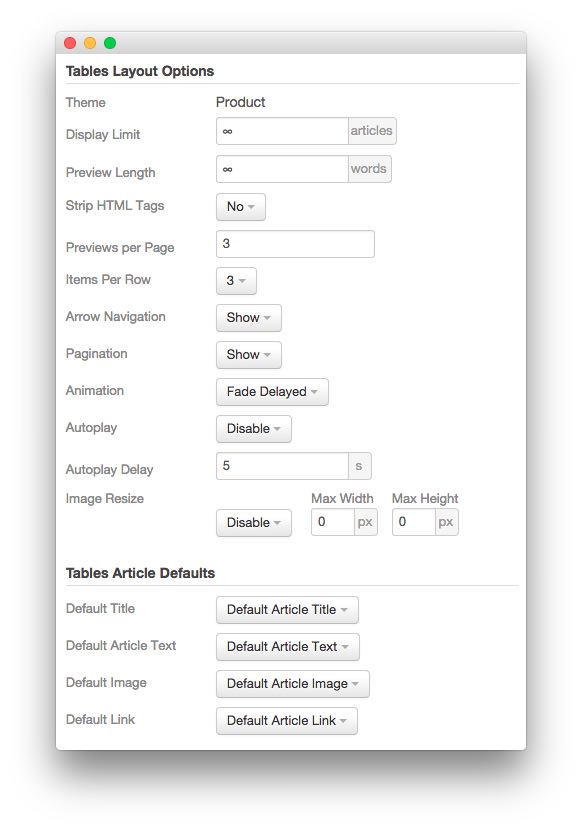Screen dimensions: 582x830
Task: Click the Preview Length input field
Action: [x=282, y=169]
